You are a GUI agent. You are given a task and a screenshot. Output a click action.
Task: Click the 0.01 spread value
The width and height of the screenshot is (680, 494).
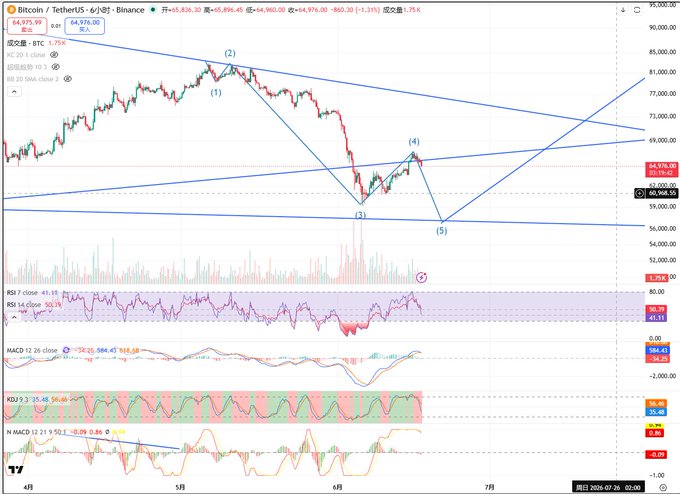pyautogui.click(x=56, y=26)
